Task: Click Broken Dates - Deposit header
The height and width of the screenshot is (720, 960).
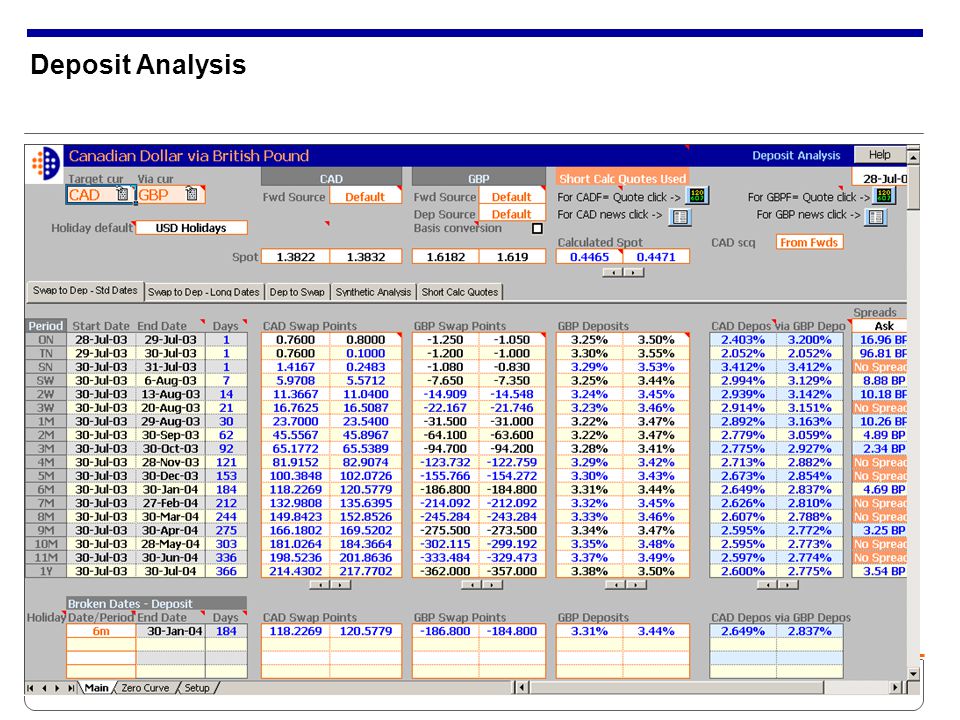Action: pos(156,604)
